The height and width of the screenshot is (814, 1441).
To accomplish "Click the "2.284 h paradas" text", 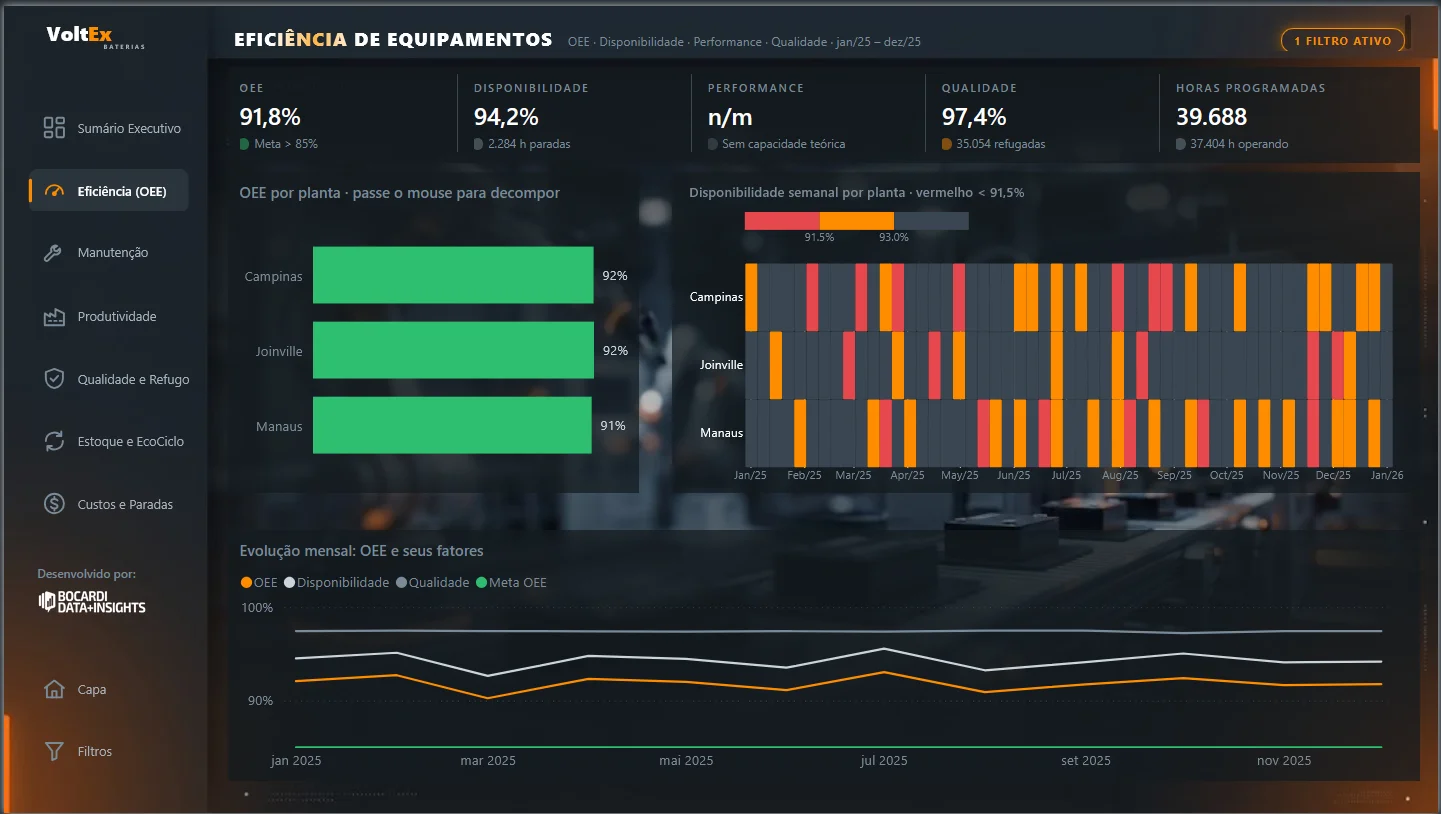I will 529,144.
